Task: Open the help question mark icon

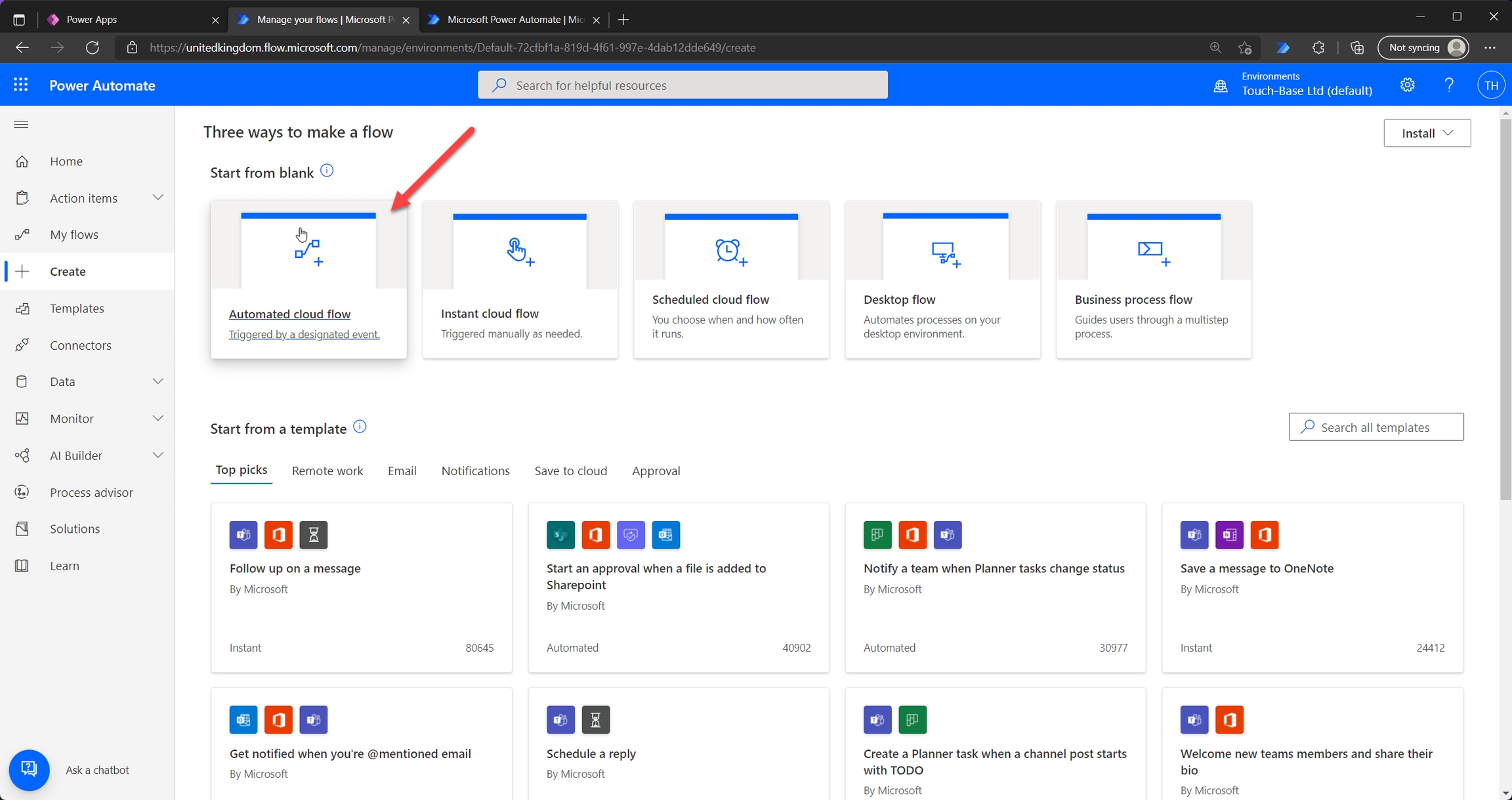Action: click(1449, 85)
